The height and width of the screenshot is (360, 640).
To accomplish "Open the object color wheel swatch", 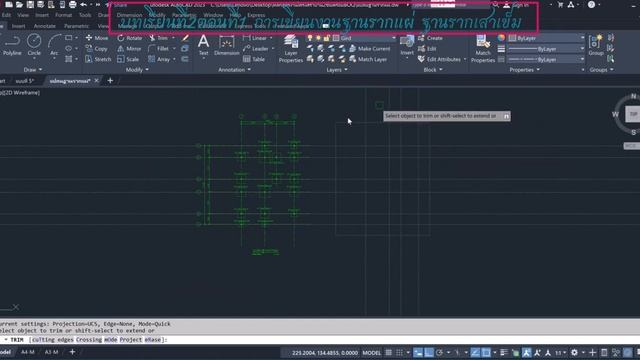I will 501,38.
